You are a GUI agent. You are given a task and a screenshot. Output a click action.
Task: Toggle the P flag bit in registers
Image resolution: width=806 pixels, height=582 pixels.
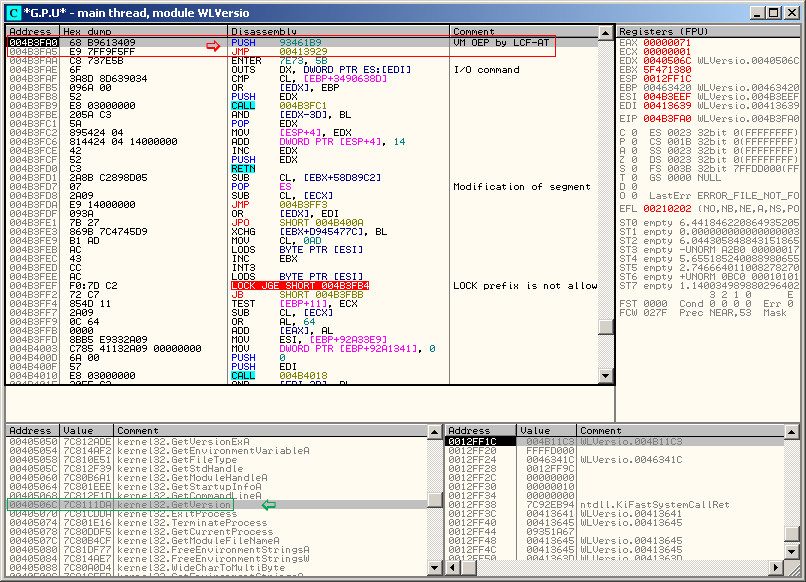point(634,141)
